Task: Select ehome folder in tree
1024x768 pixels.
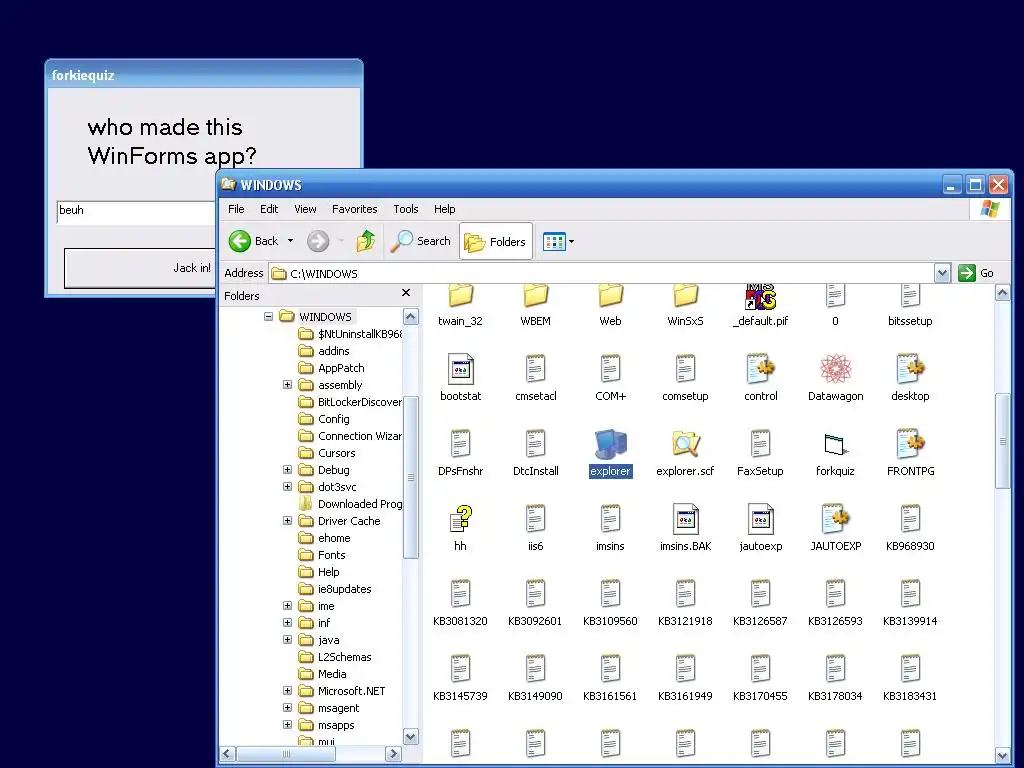Action: pyautogui.click(x=334, y=537)
